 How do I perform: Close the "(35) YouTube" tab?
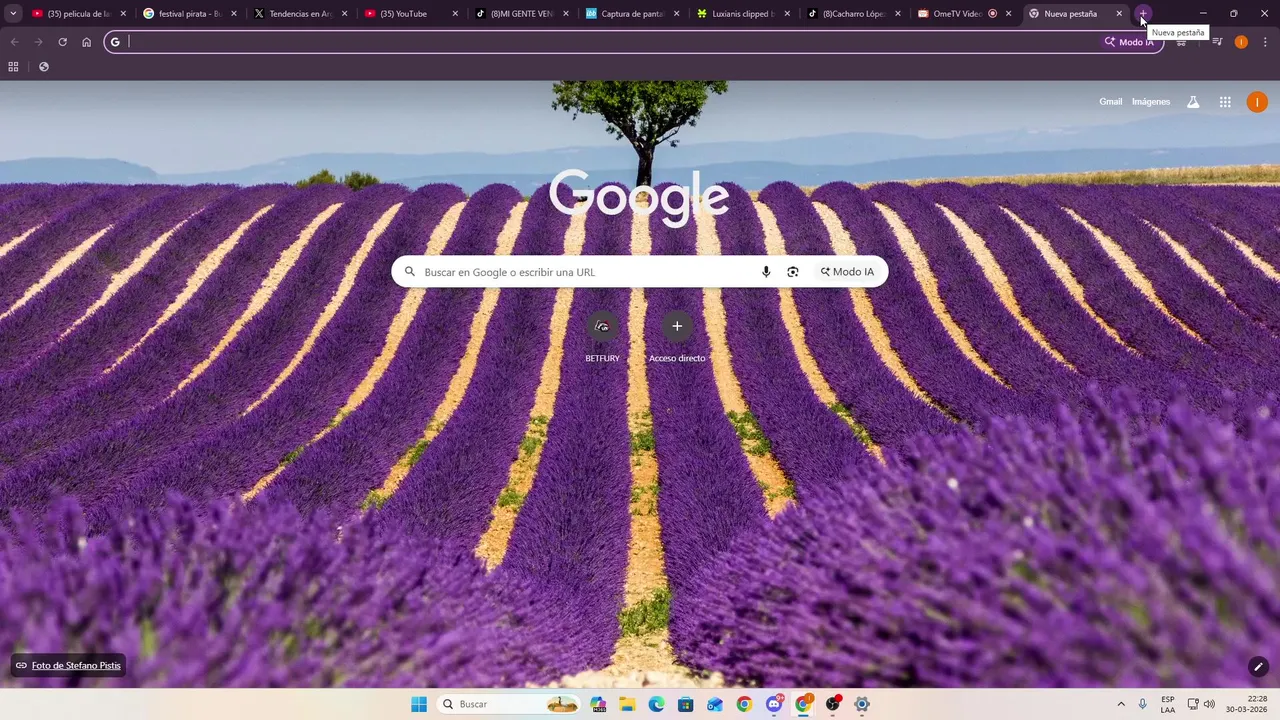coord(455,14)
